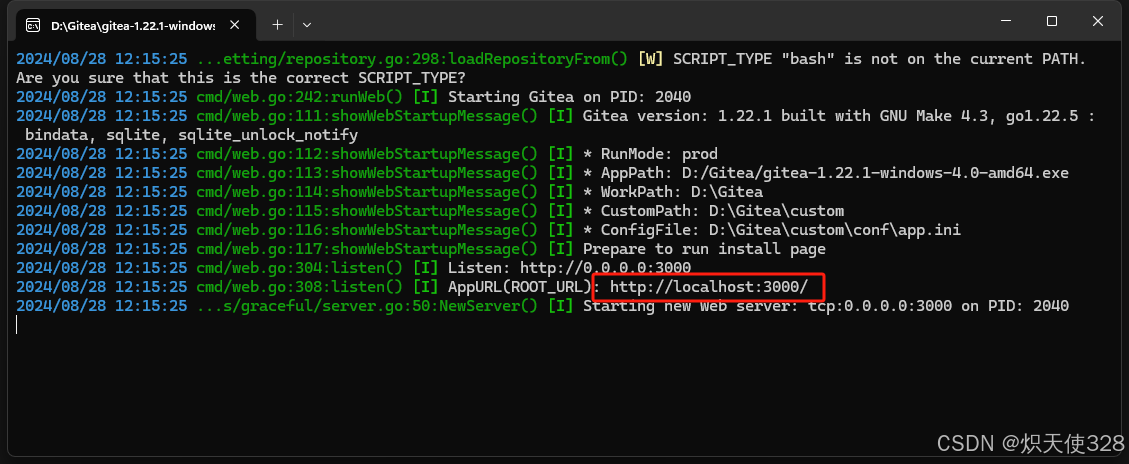
Task: Click the Listen: http://0.0.0.0:3000 text
Action: [570, 268]
